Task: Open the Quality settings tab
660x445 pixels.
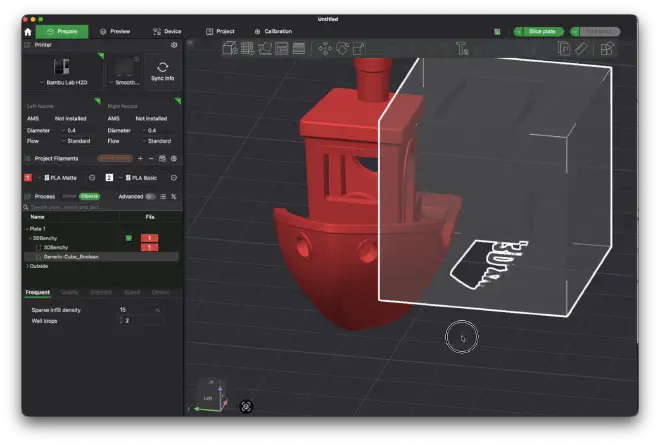Action: [x=69, y=293]
